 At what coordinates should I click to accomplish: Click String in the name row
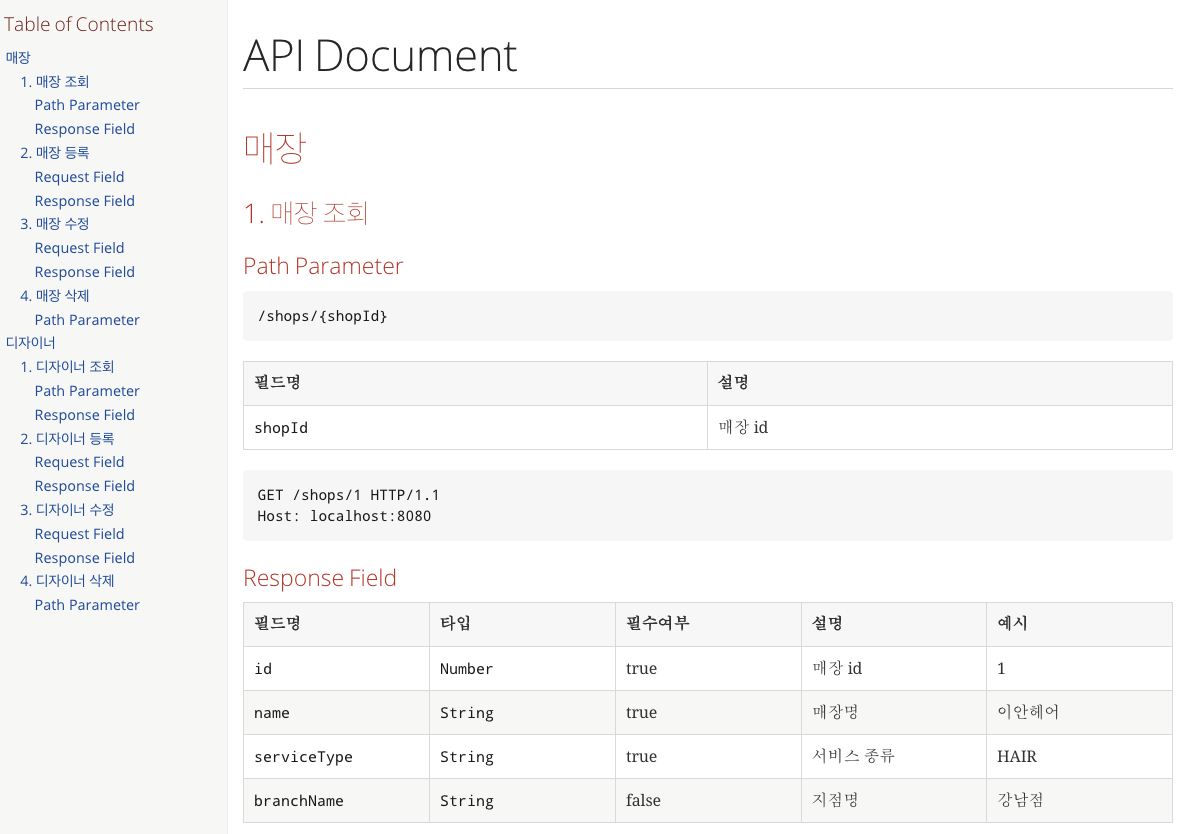(522, 712)
